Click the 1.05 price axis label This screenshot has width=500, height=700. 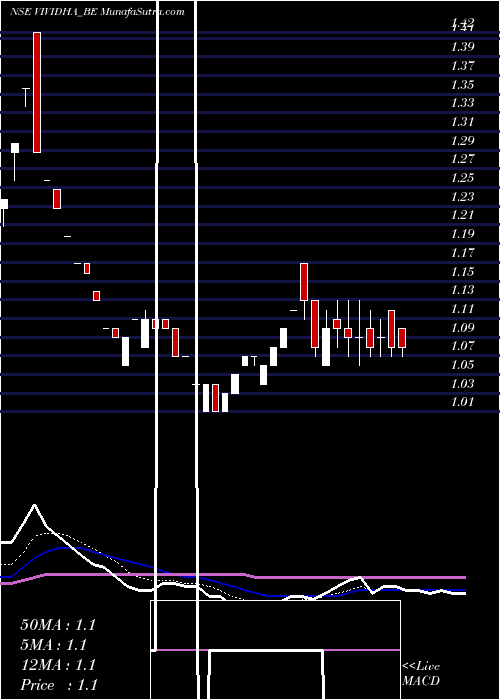pos(462,364)
